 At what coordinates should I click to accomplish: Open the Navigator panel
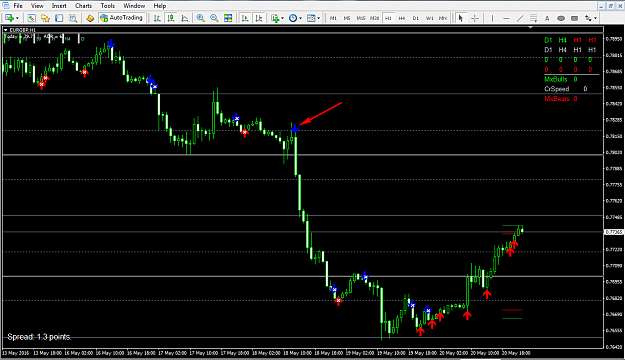point(45,18)
